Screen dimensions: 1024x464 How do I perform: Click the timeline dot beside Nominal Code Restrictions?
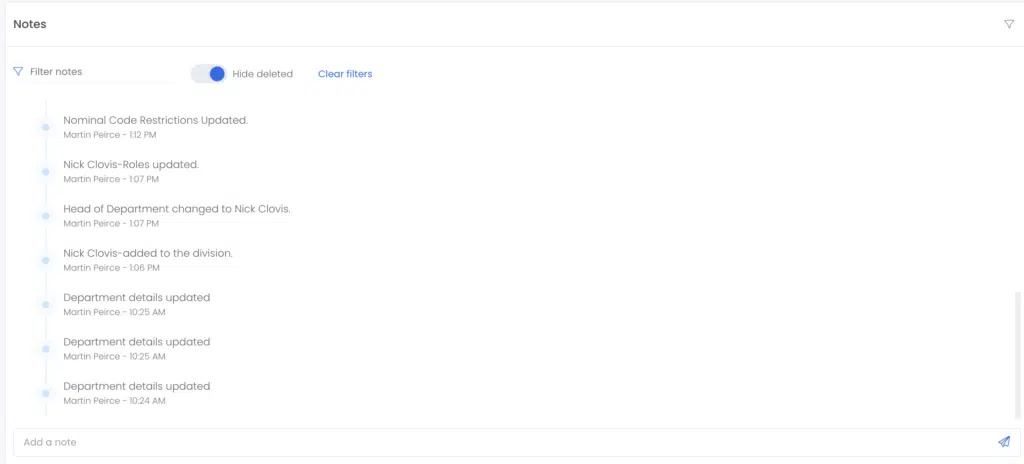coord(46,127)
